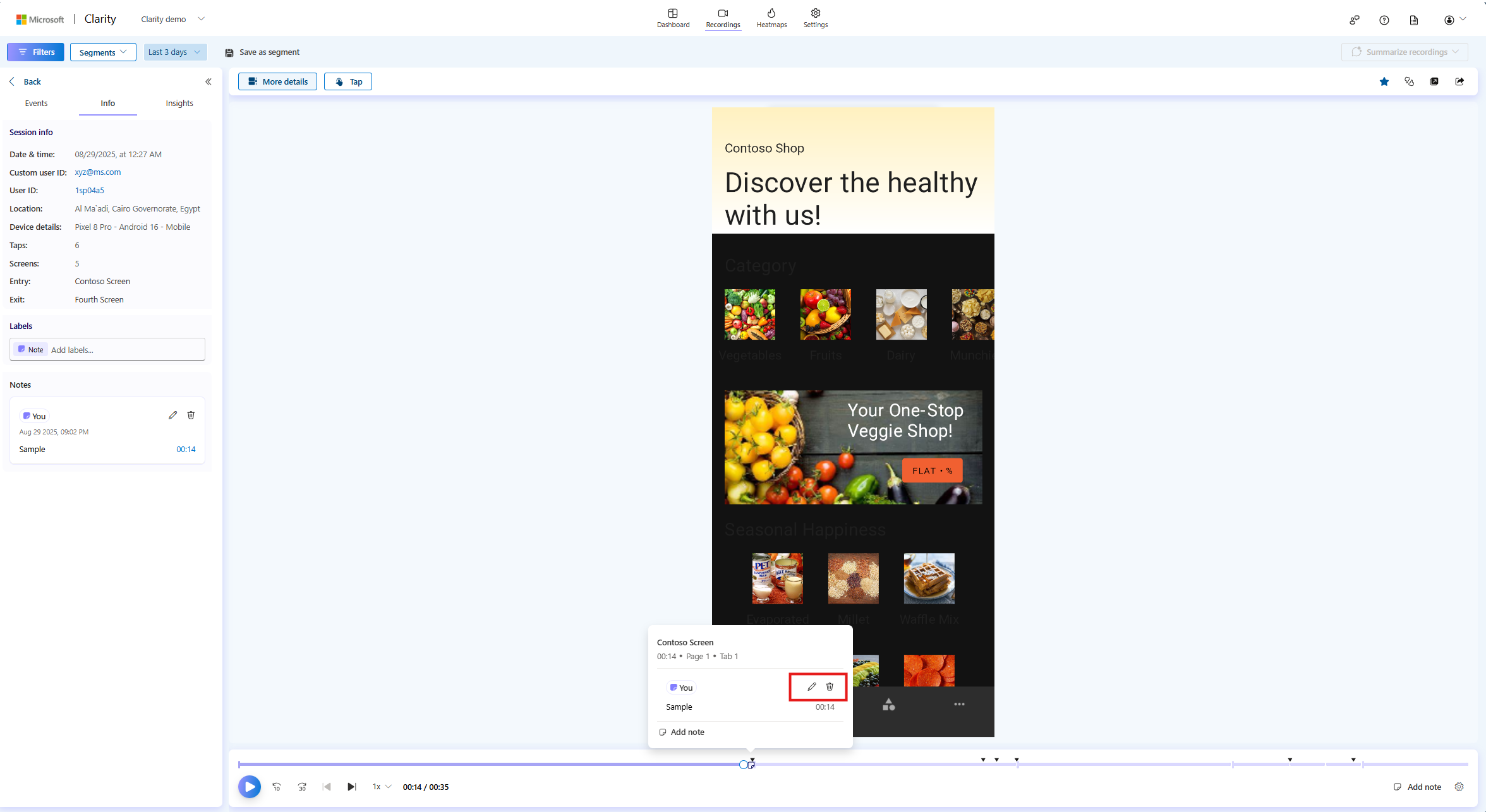Open the recording in a new window icon

pyautogui.click(x=1434, y=81)
